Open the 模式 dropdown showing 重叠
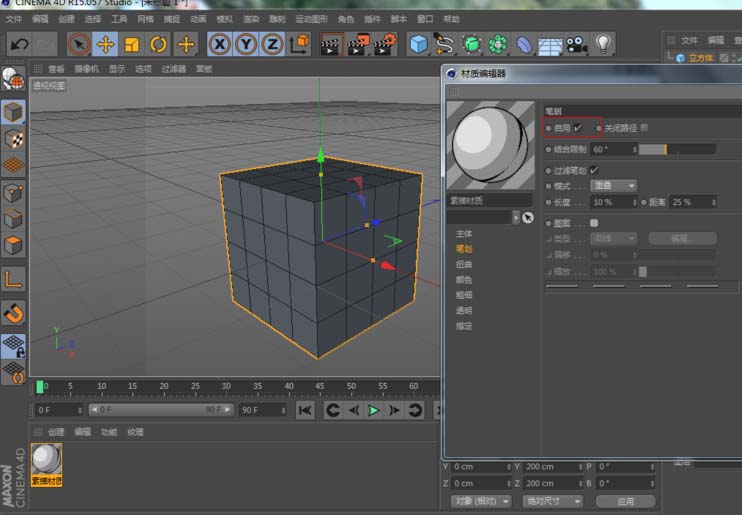742x515 pixels. click(x=614, y=186)
